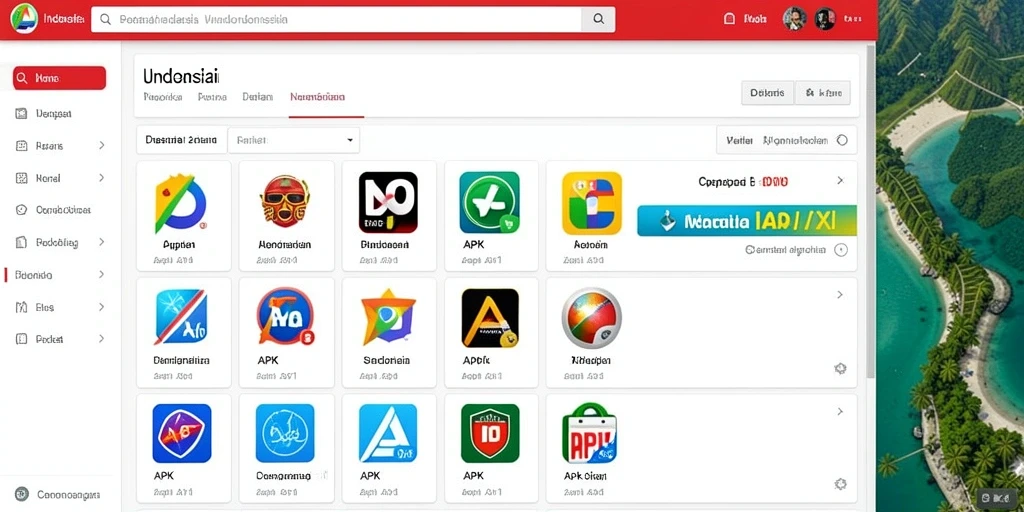This screenshot has width=1024, height=512.
Task: Click the magnifier button at the search bar's right end
Action: [x=598, y=20]
